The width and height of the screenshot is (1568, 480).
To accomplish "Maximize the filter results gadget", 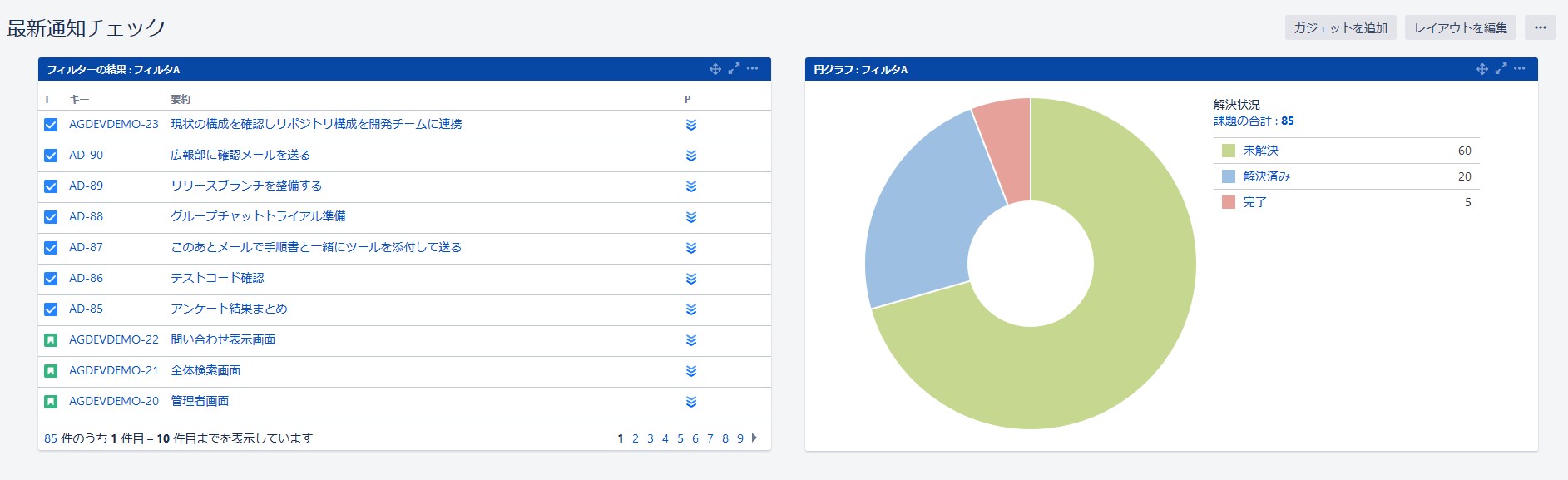I will click(734, 69).
